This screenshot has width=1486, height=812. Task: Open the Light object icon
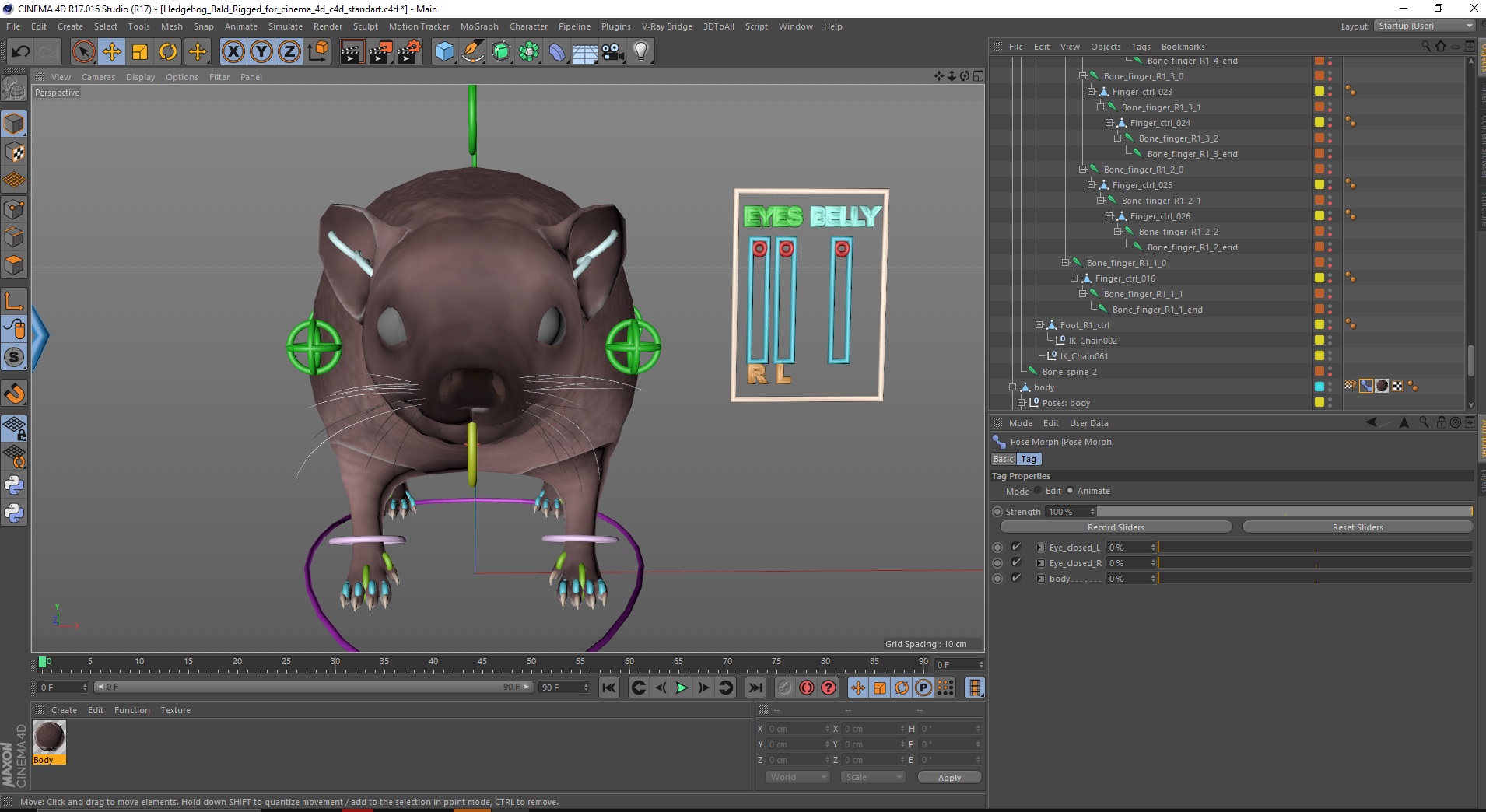[640, 52]
